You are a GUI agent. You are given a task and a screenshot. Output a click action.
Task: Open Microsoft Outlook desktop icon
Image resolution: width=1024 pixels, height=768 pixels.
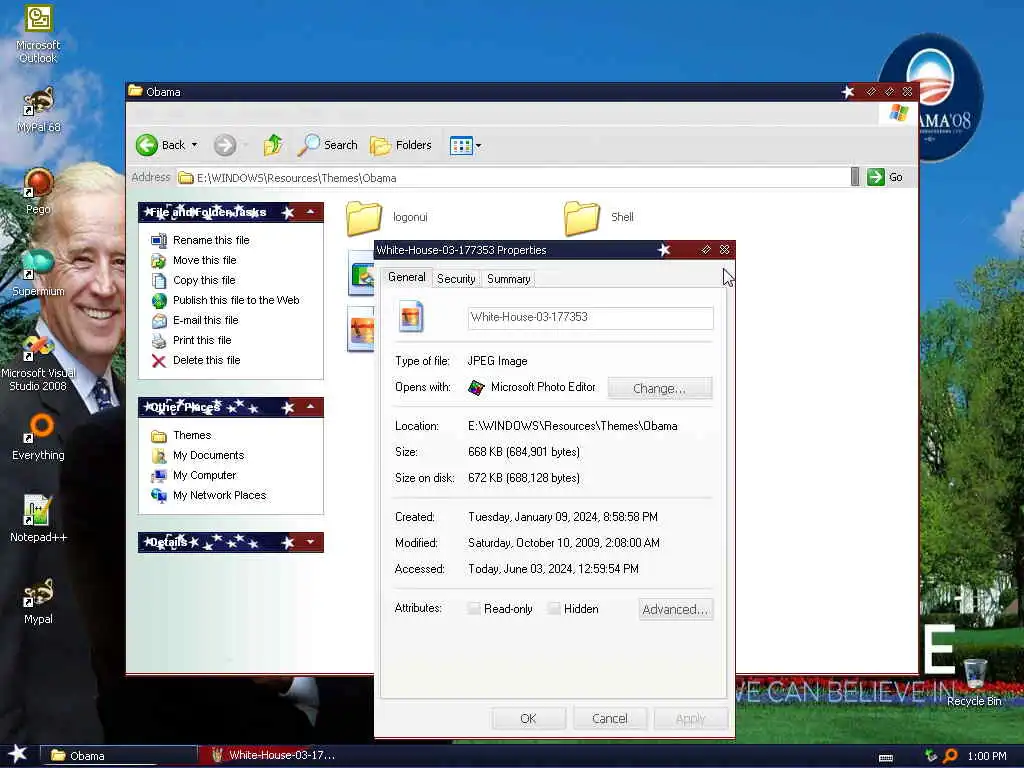coord(38,34)
